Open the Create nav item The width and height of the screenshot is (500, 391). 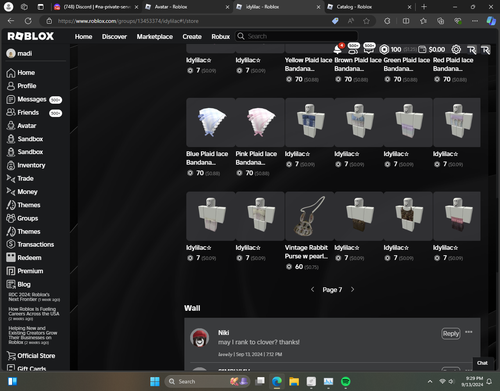pyautogui.click(x=192, y=37)
